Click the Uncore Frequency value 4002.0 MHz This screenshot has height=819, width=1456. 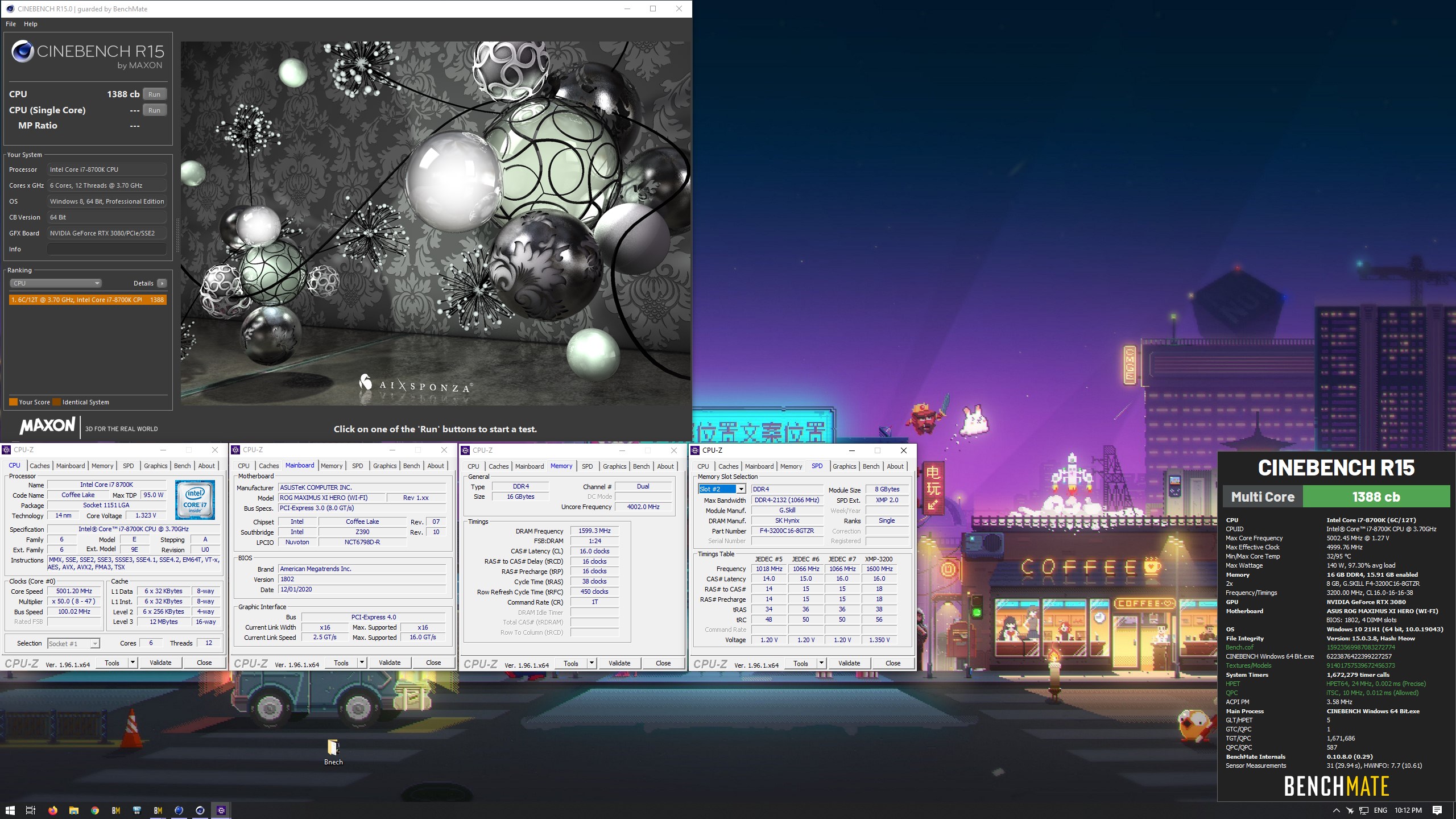[x=643, y=507]
